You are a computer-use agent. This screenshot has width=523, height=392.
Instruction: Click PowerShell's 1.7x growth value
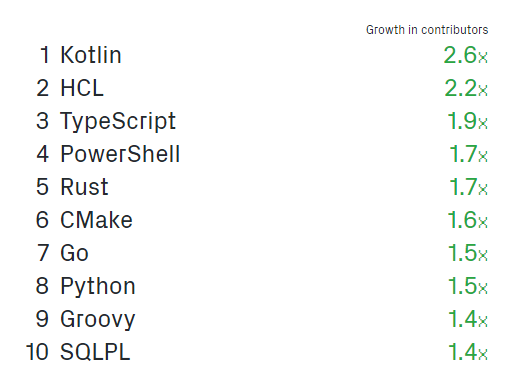(468, 154)
